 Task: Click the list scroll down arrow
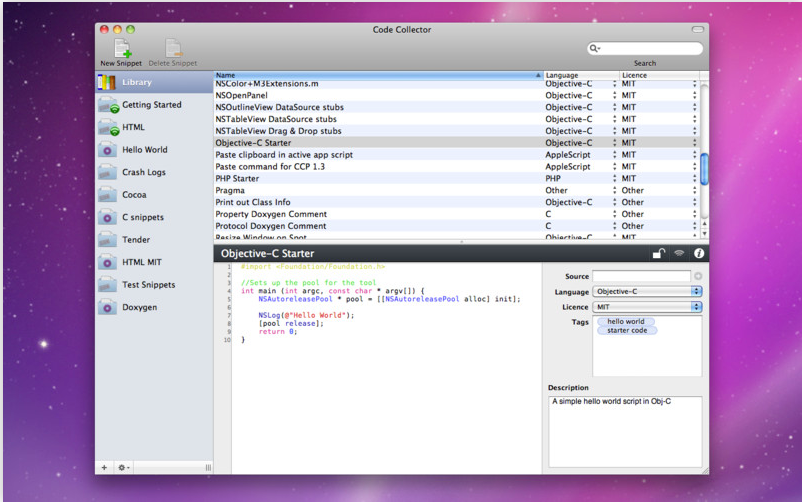pyautogui.click(x=704, y=233)
